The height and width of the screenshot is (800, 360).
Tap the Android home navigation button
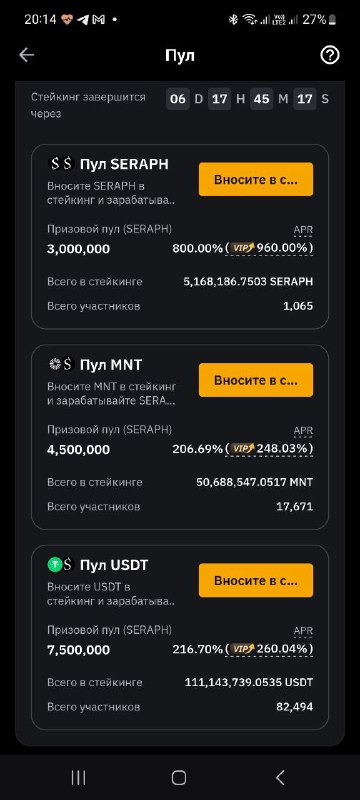[x=179, y=778]
